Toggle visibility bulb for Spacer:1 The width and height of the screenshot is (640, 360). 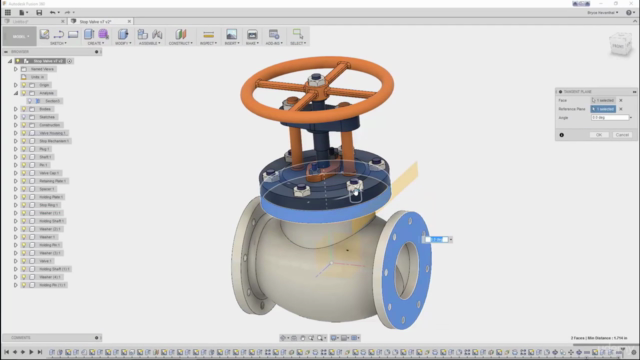pyautogui.click(x=24, y=189)
